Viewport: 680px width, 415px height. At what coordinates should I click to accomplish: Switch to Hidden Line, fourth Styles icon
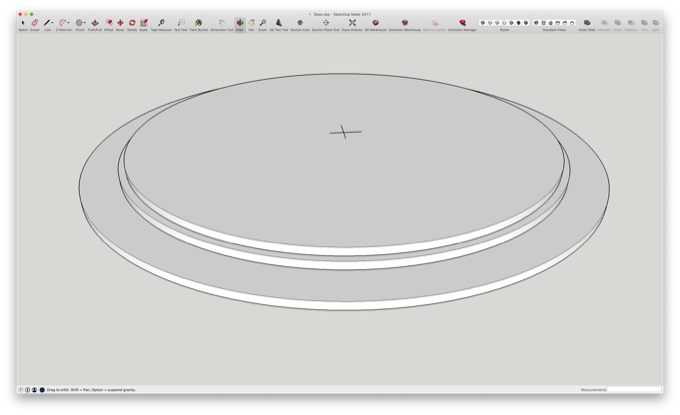pos(504,23)
